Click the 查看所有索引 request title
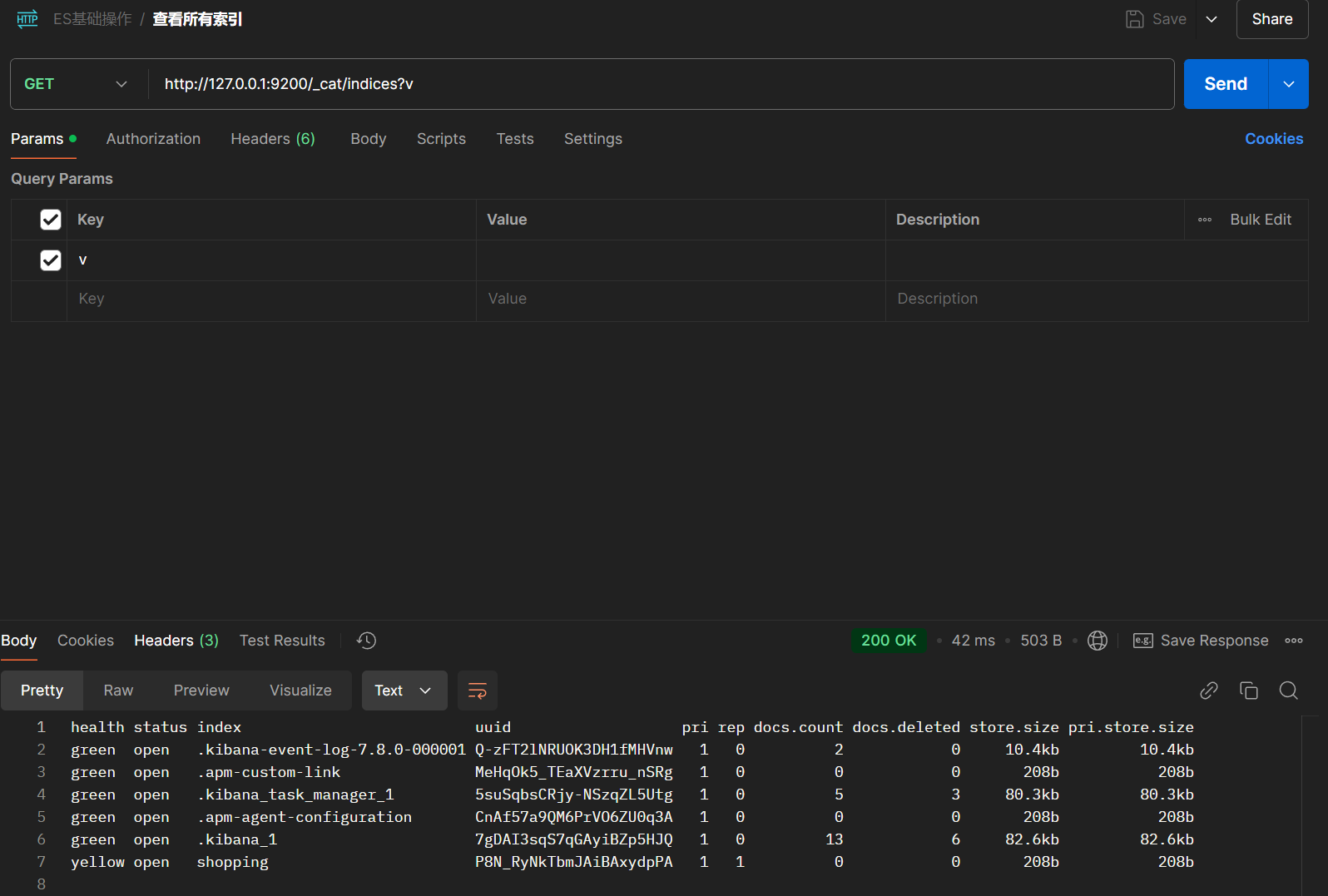 197,19
